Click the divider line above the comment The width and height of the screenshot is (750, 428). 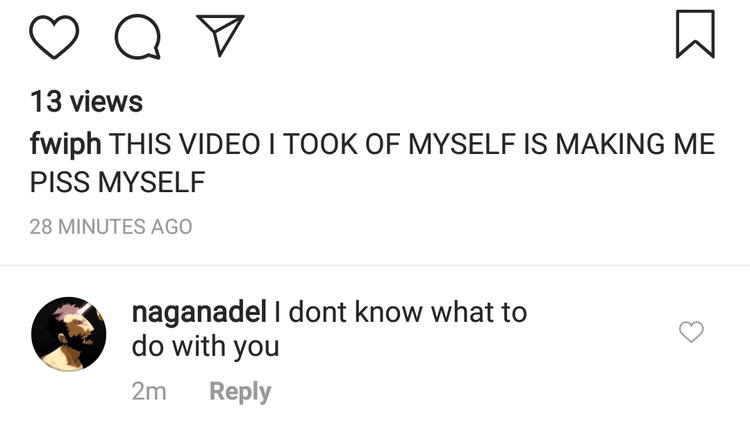point(375,265)
